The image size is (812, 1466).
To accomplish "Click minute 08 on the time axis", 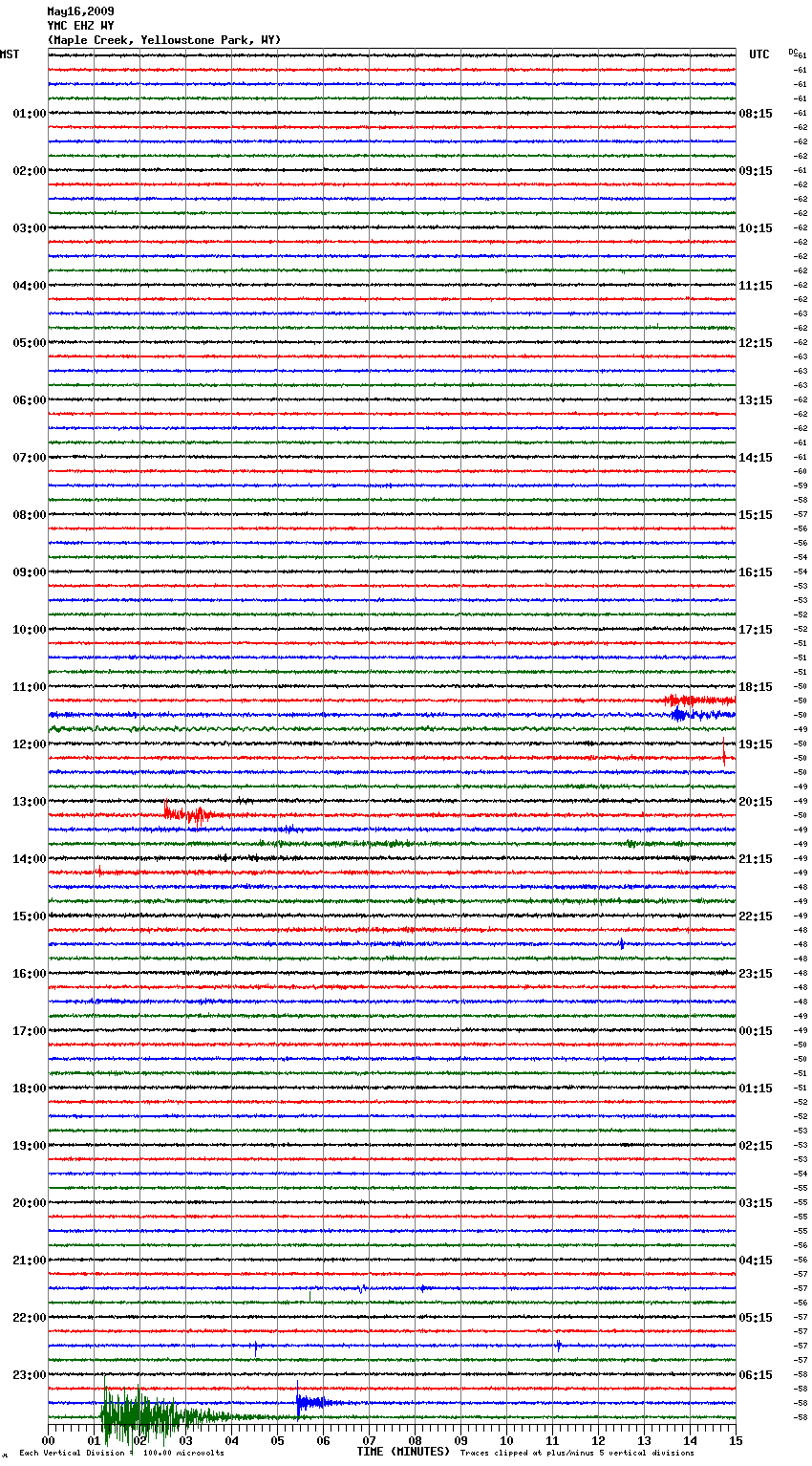I will 415,1440.
